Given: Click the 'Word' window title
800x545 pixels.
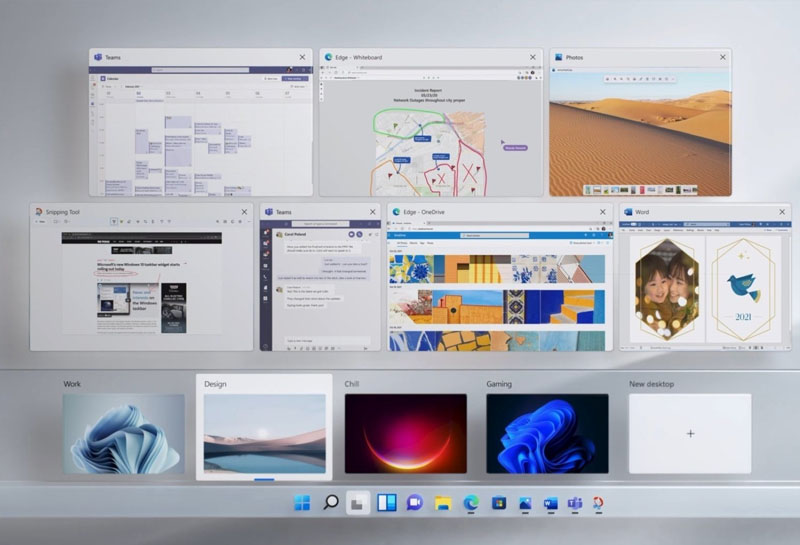Looking at the screenshot, I should 642,212.
